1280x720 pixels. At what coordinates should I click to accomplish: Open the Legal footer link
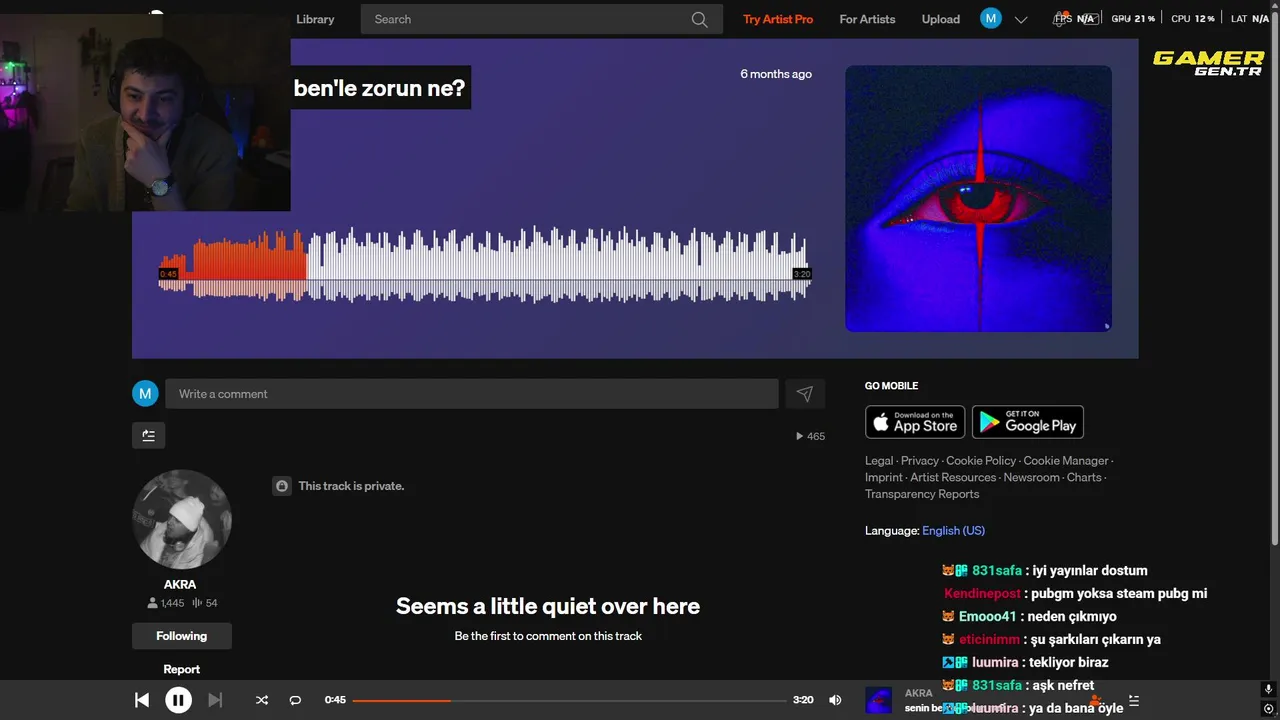coord(879,461)
